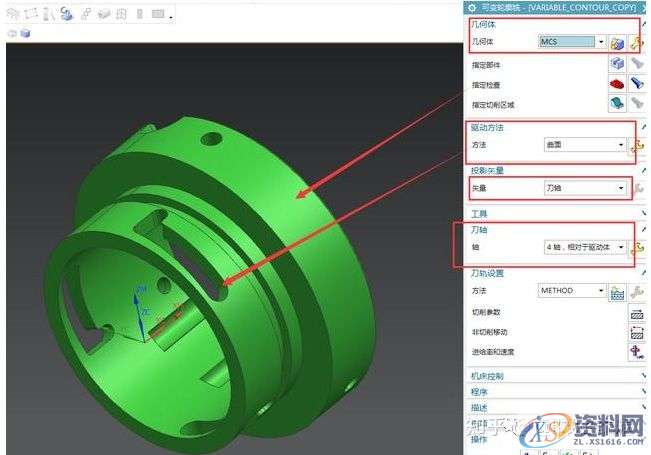
Task: Display the Specify Check flashlight icon
Action: [637, 84]
